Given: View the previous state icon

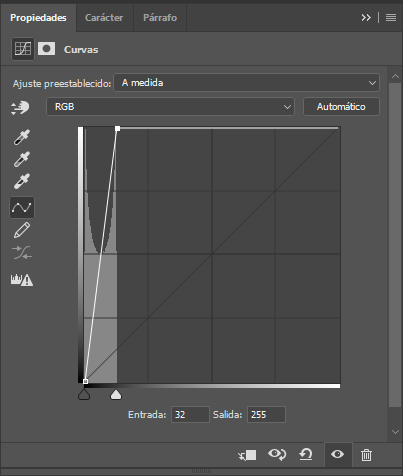Looking at the screenshot, I should (277, 454).
